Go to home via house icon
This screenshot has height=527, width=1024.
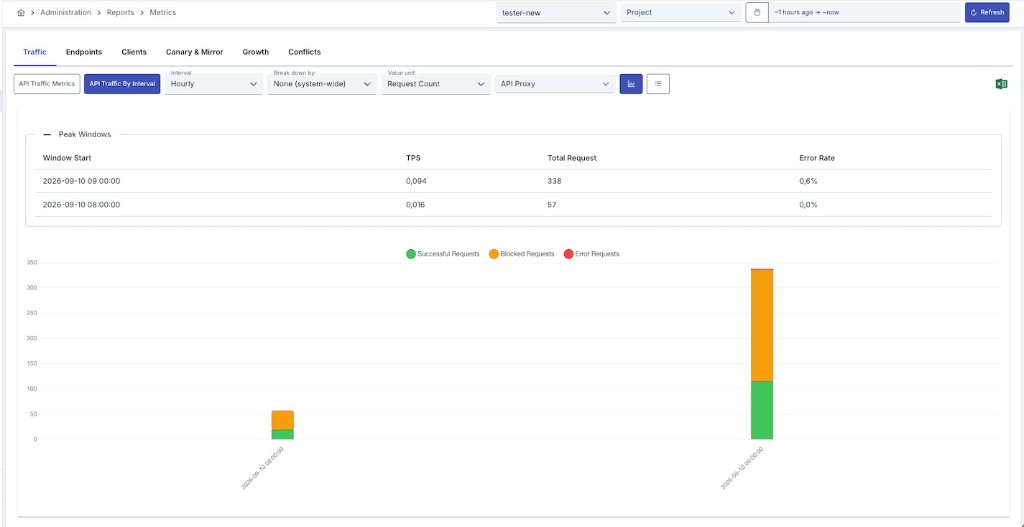[x=21, y=12]
